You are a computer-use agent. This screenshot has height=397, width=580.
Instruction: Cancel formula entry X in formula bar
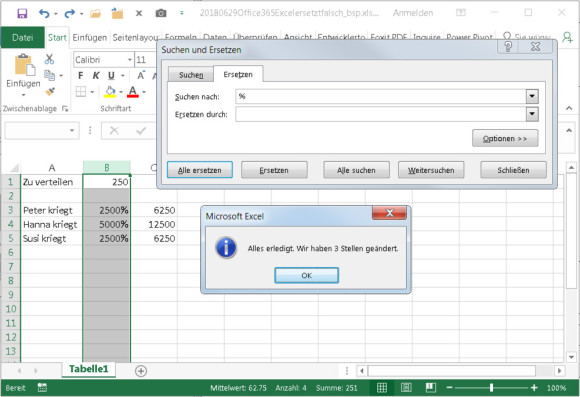click(114, 131)
